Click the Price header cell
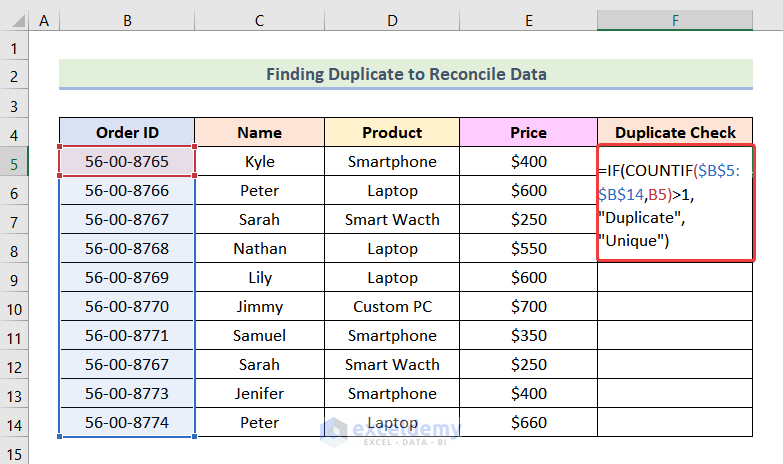 [528, 132]
